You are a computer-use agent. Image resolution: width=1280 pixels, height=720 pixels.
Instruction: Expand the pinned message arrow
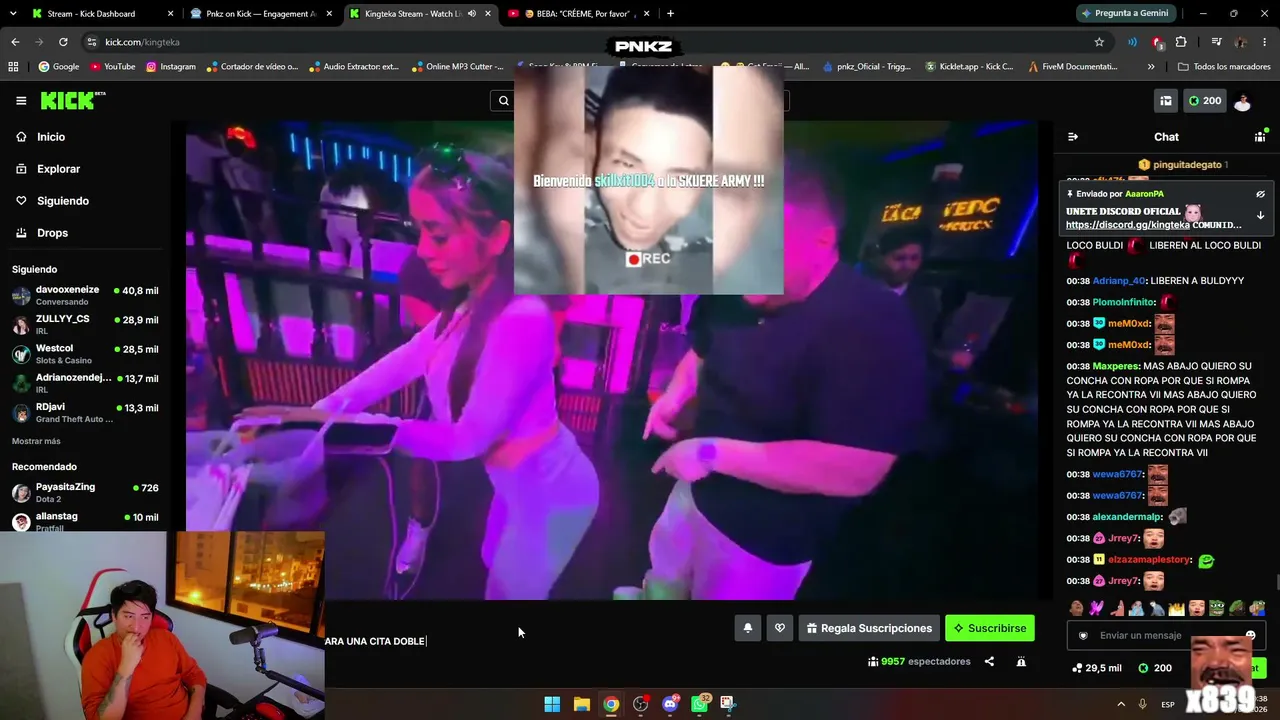[x=1260, y=215]
